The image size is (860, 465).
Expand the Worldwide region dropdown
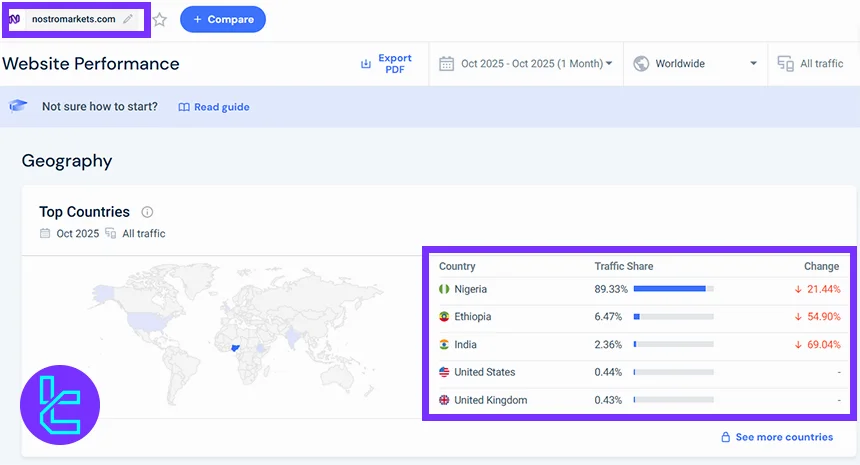pos(695,64)
